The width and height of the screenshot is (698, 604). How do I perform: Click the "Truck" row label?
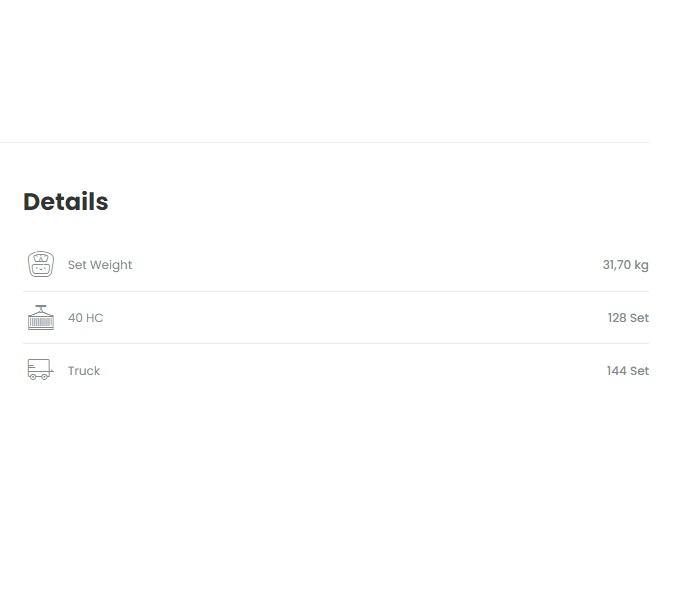tap(84, 371)
